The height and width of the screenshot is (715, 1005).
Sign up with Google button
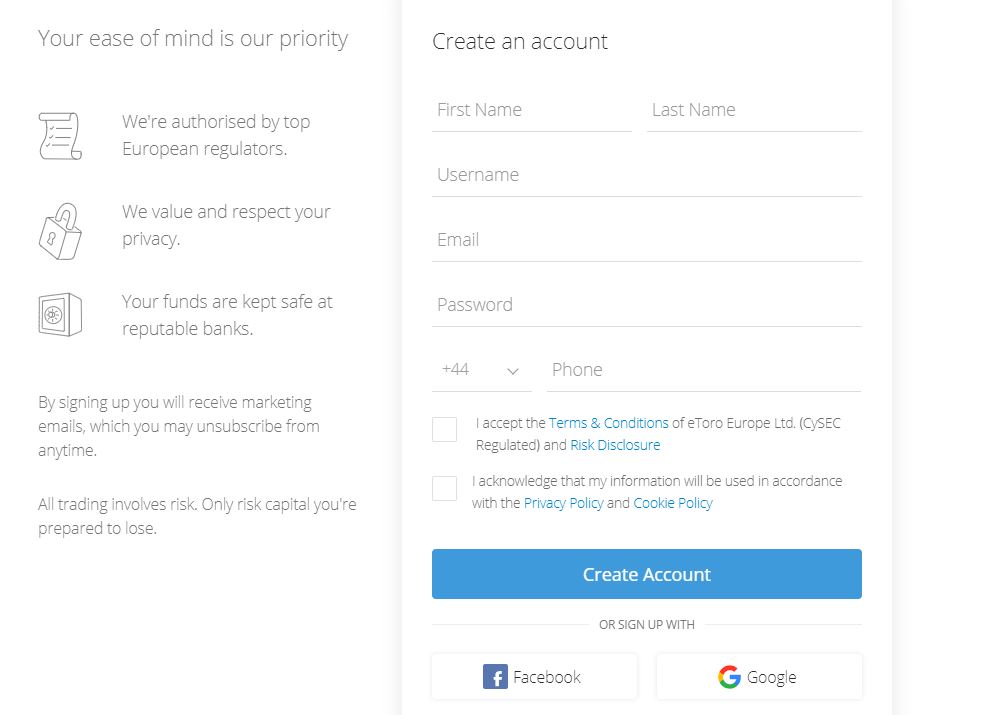point(759,677)
